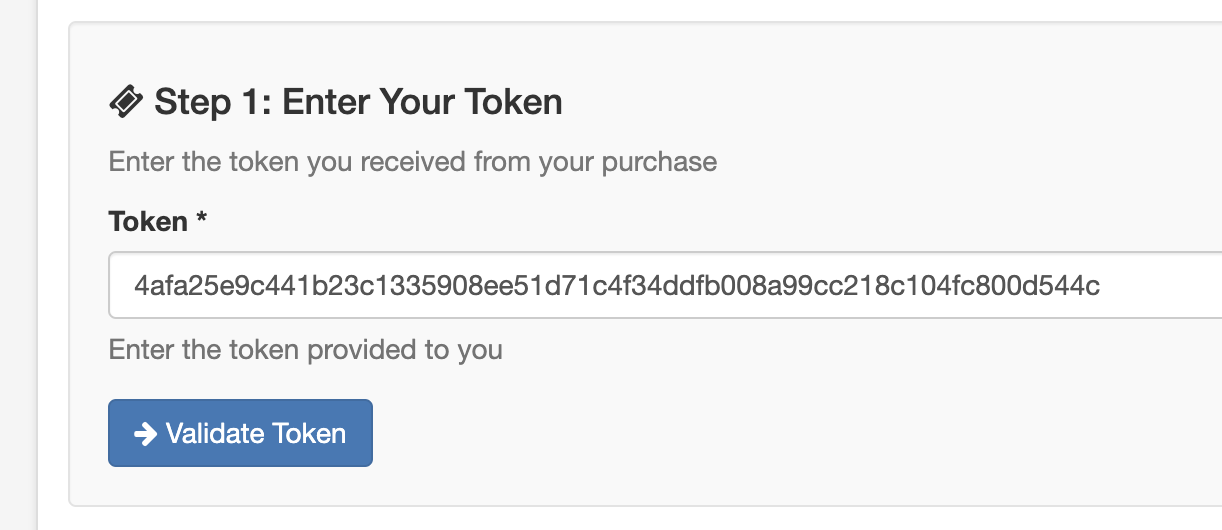Click the ticket glyph in the panel header

click(126, 102)
